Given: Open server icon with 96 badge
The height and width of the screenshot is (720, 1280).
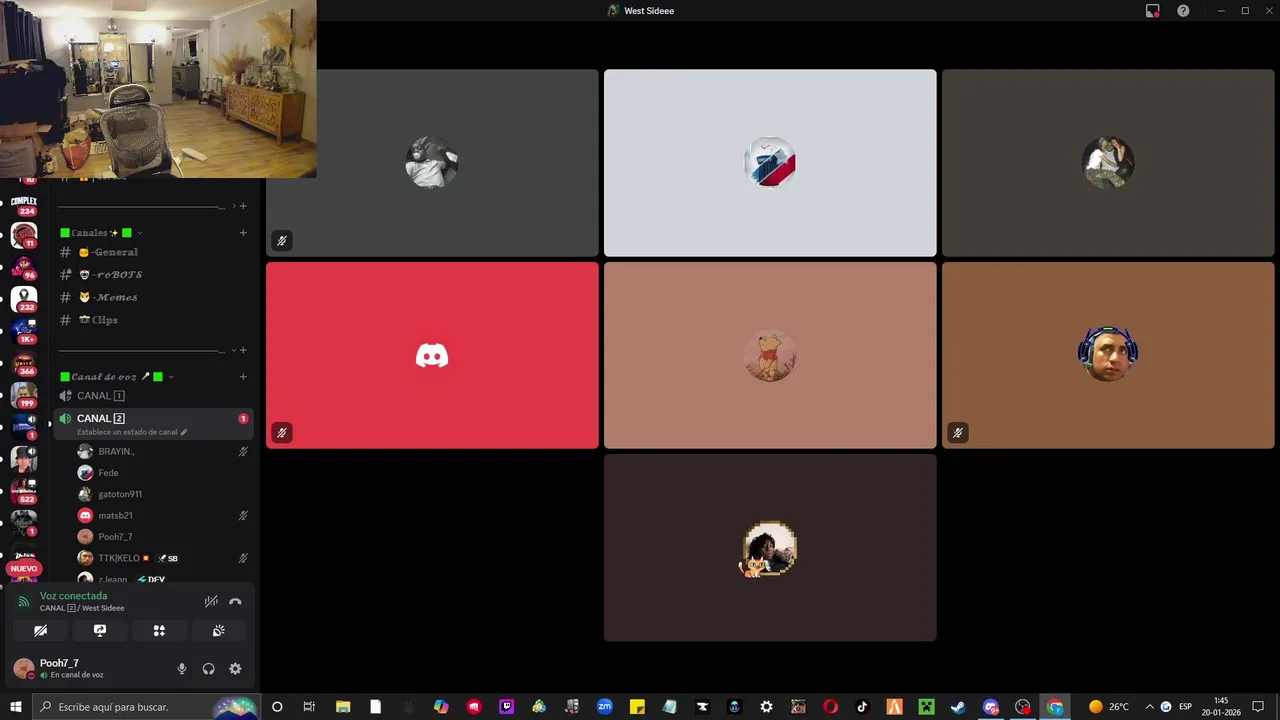Looking at the screenshot, I should point(24,268).
